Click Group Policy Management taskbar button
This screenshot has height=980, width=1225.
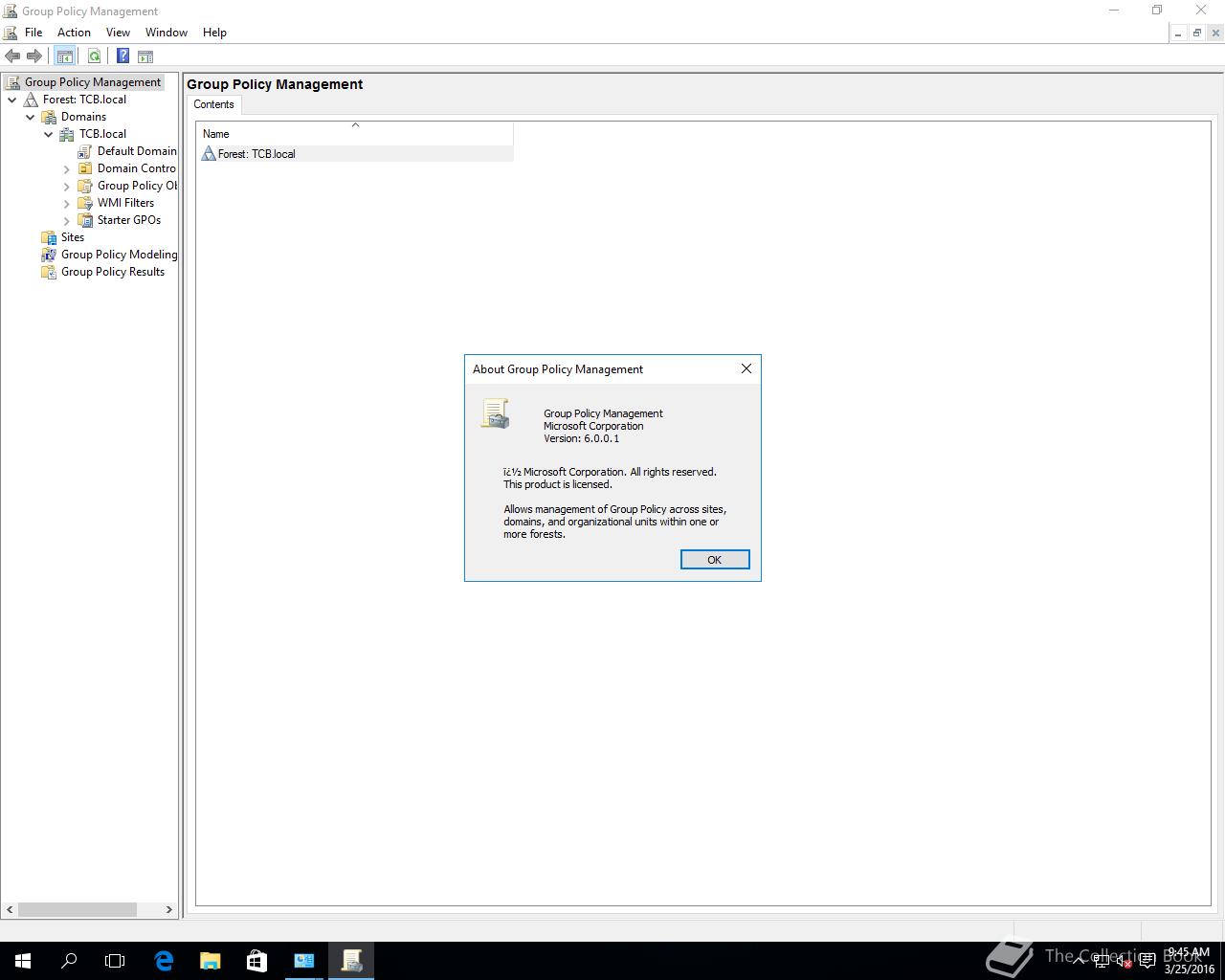351,961
